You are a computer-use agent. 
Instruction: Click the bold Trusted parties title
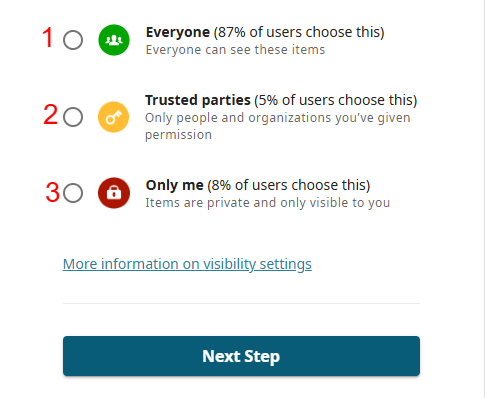pyautogui.click(x=198, y=100)
